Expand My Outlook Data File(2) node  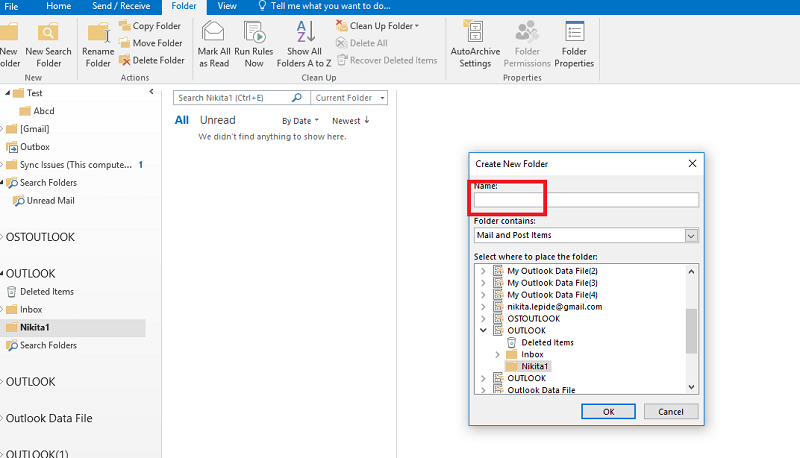click(x=483, y=271)
